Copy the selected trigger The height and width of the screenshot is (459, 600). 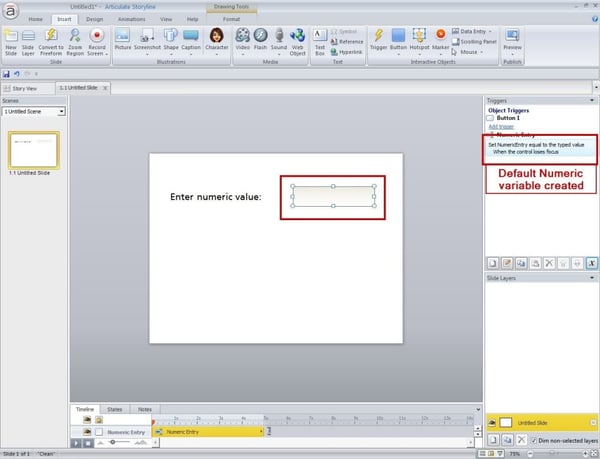point(521,263)
